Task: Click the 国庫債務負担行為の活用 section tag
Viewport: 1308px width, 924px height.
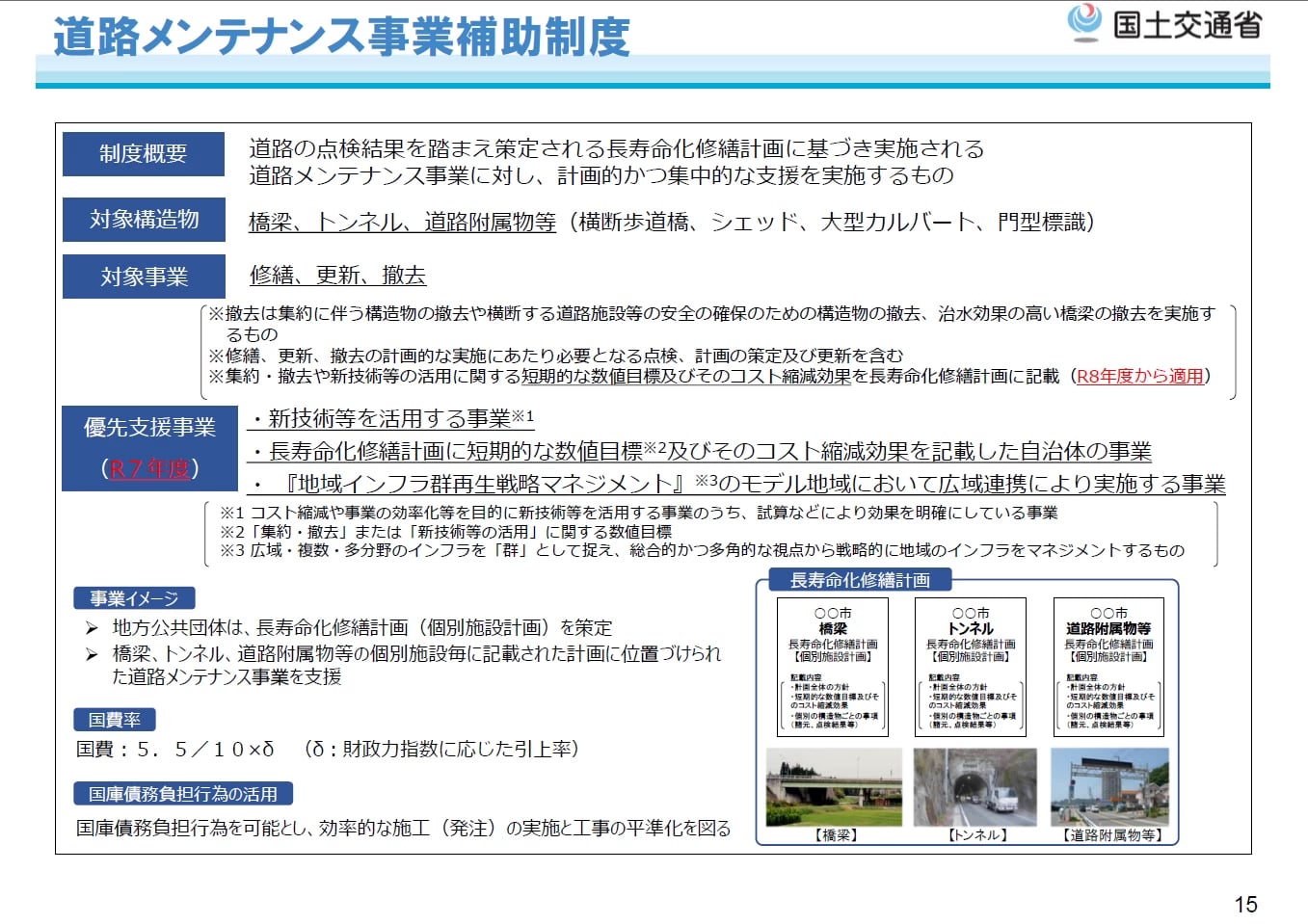Action: click(183, 794)
